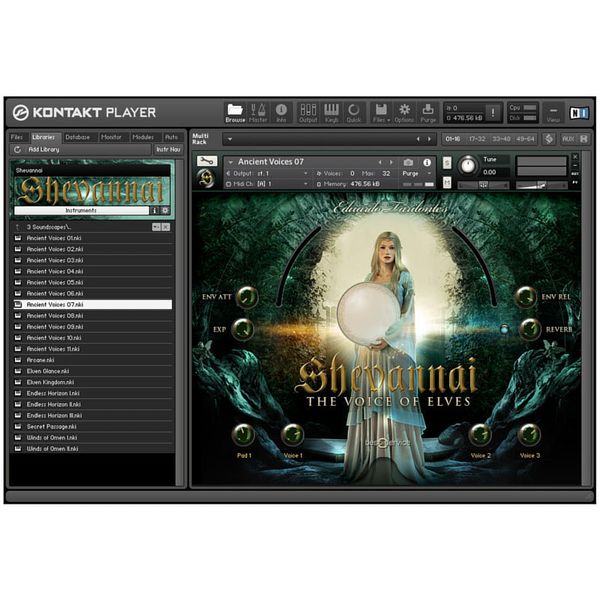Toggle the blue Reverb on/off light
The width and height of the screenshot is (600, 600).
(x=504, y=329)
